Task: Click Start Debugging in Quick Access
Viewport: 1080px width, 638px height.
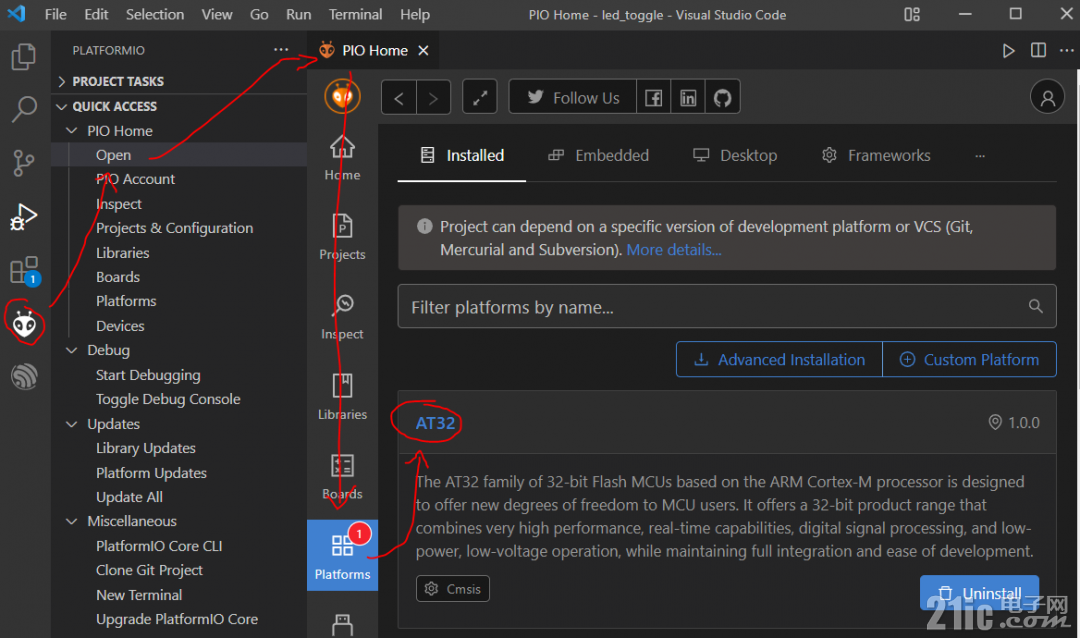Action: pos(148,375)
